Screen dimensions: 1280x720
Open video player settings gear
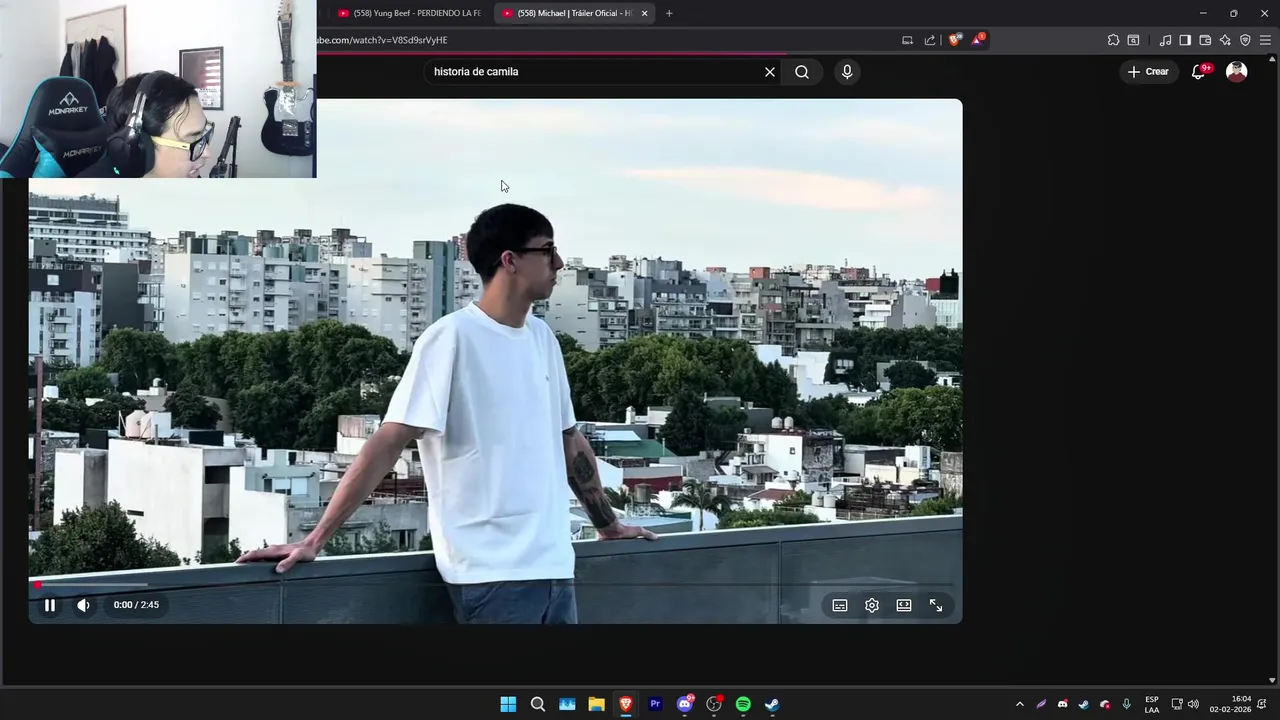click(872, 605)
